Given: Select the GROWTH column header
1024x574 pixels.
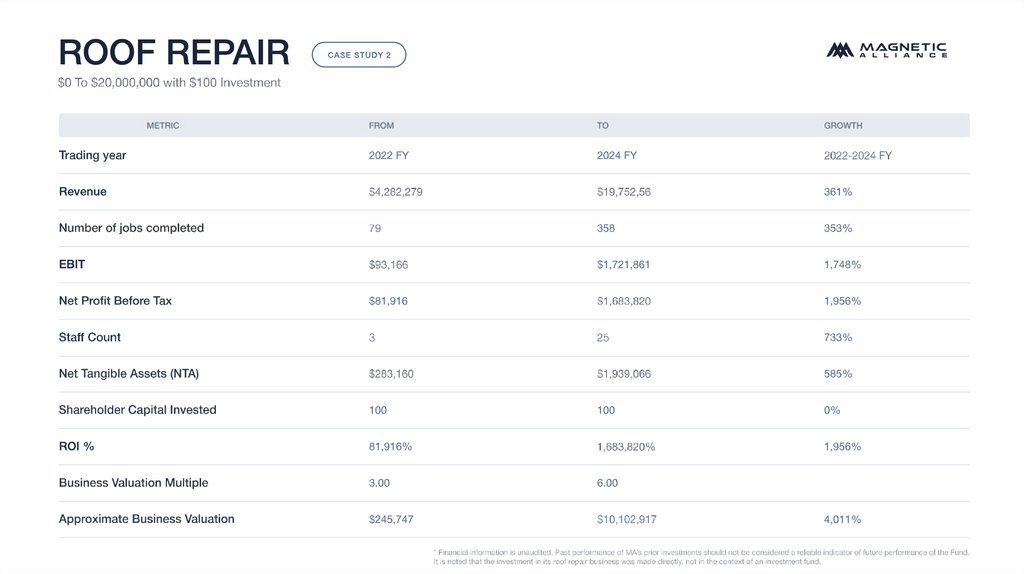Looking at the screenshot, I should (843, 126).
